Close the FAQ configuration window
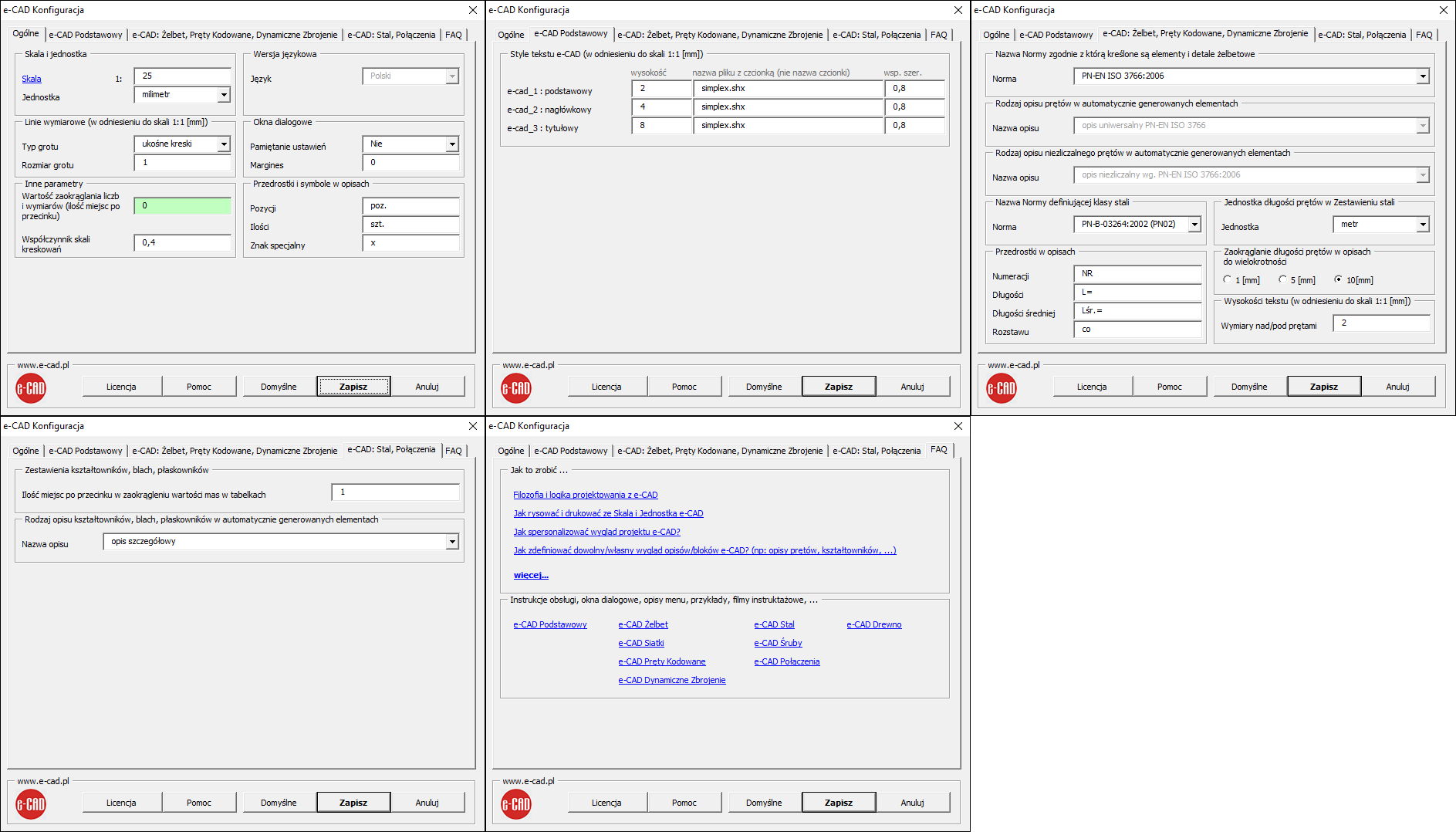This screenshot has height=832, width=1456. pos(958,426)
